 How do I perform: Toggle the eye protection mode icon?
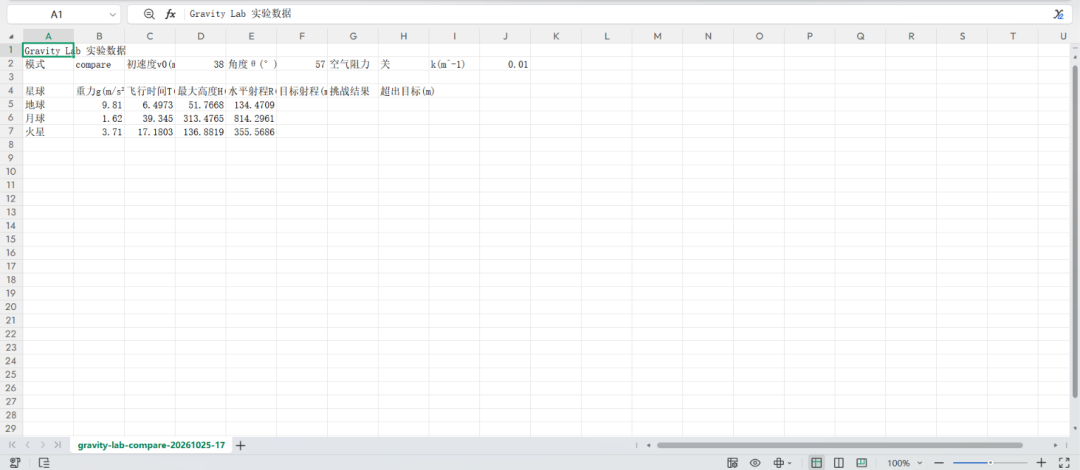[x=756, y=462]
